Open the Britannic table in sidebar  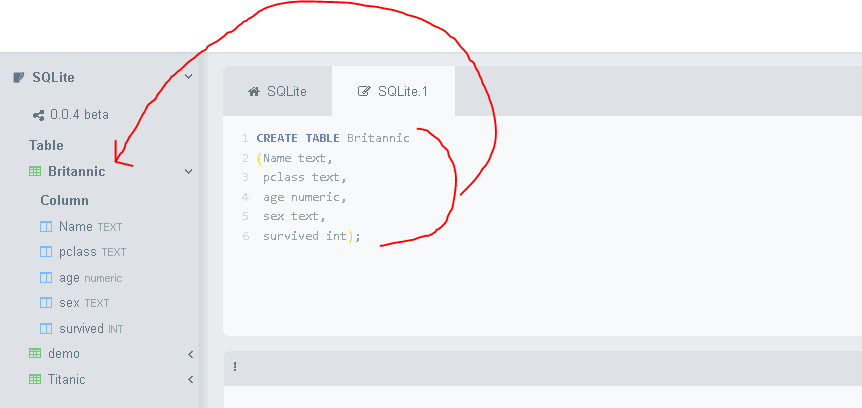pyautogui.click(x=76, y=172)
